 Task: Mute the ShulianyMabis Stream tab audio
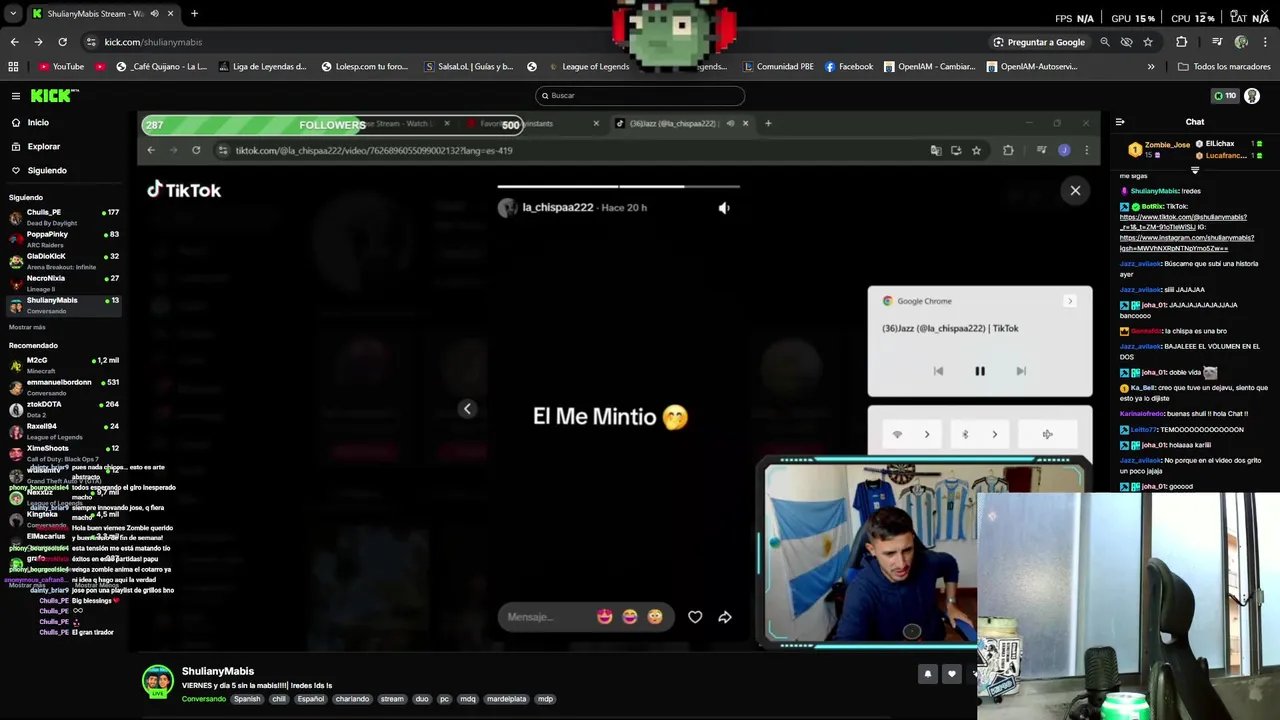coord(154,14)
